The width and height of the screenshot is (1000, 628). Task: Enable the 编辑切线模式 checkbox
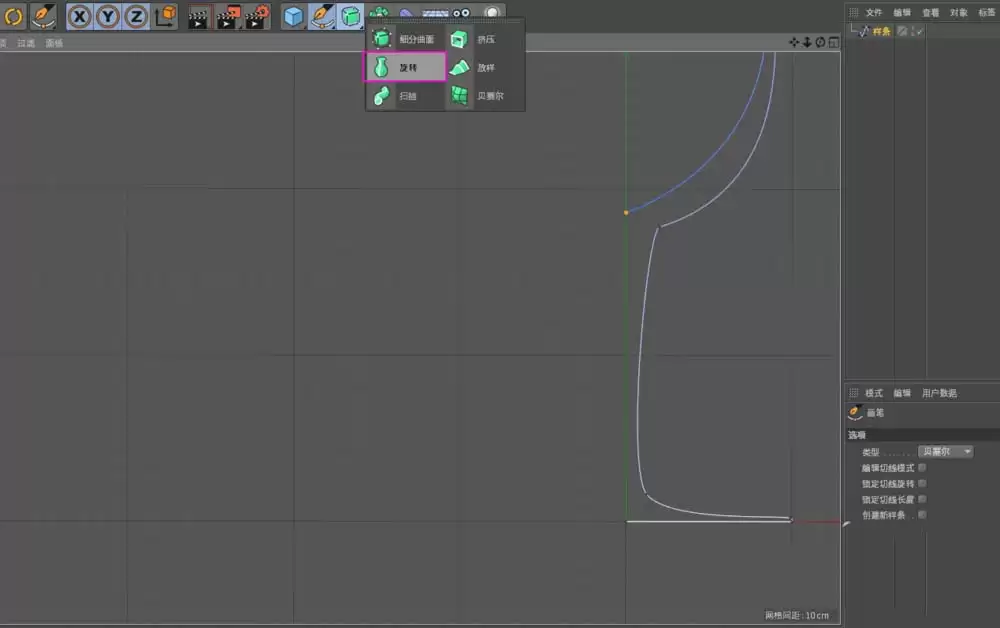pos(922,467)
